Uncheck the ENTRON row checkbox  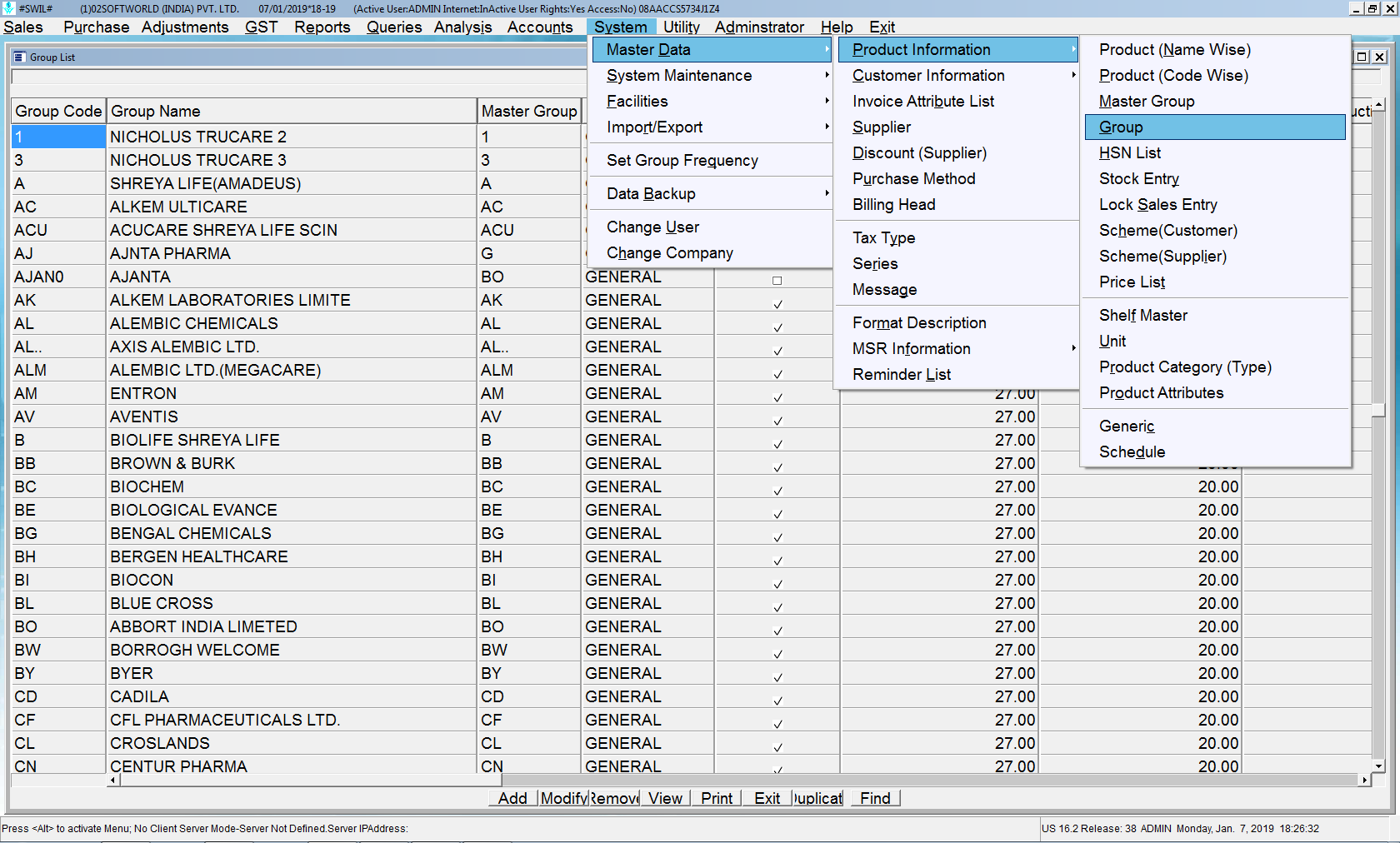777,397
